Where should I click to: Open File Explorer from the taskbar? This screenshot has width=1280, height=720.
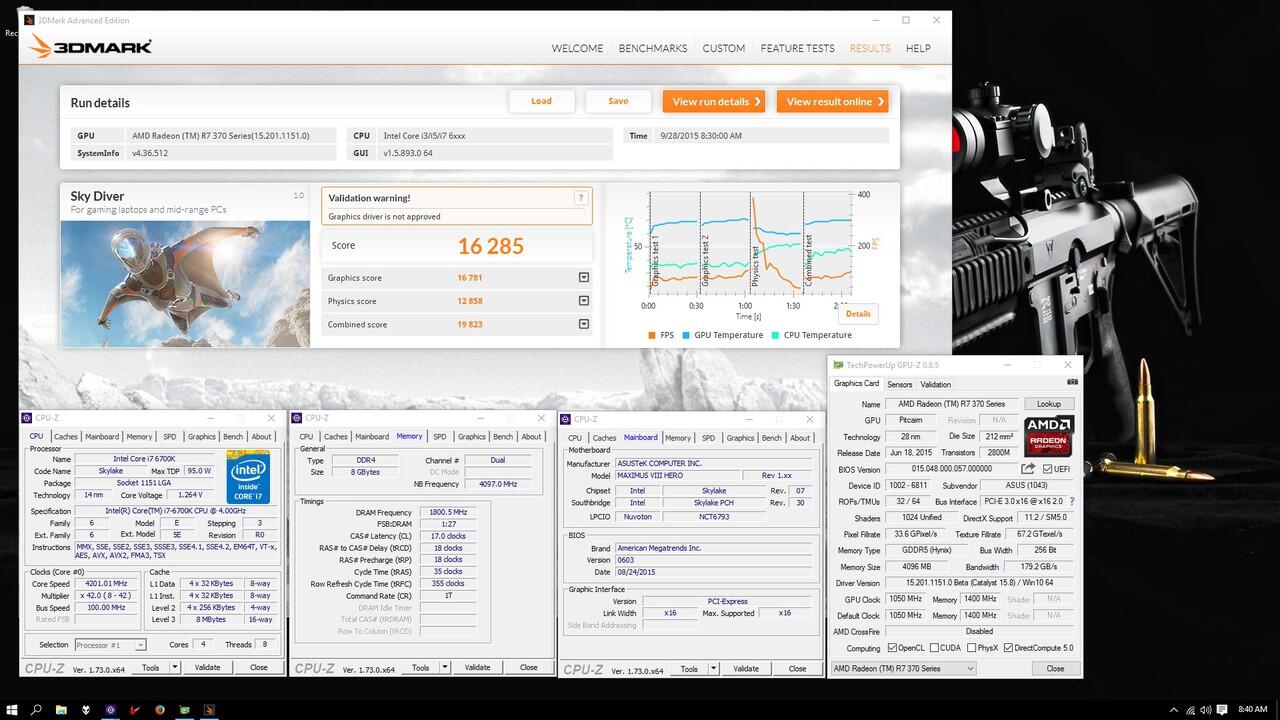pos(61,709)
